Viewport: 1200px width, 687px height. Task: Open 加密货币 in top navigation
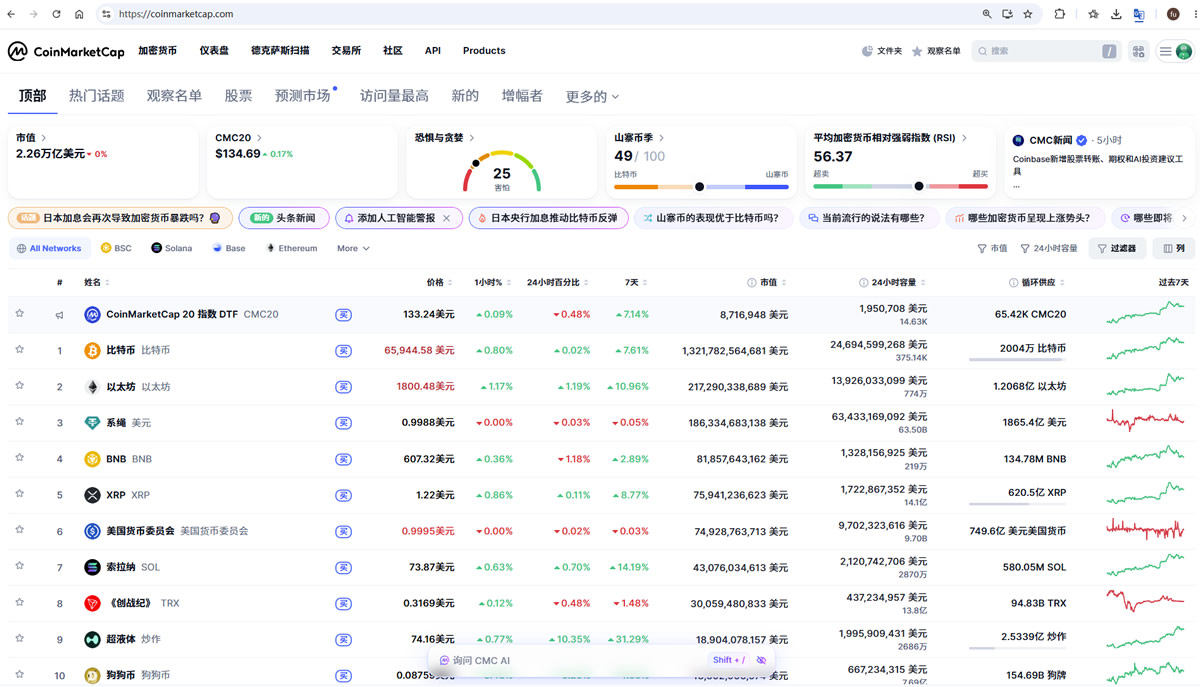(x=157, y=51)
